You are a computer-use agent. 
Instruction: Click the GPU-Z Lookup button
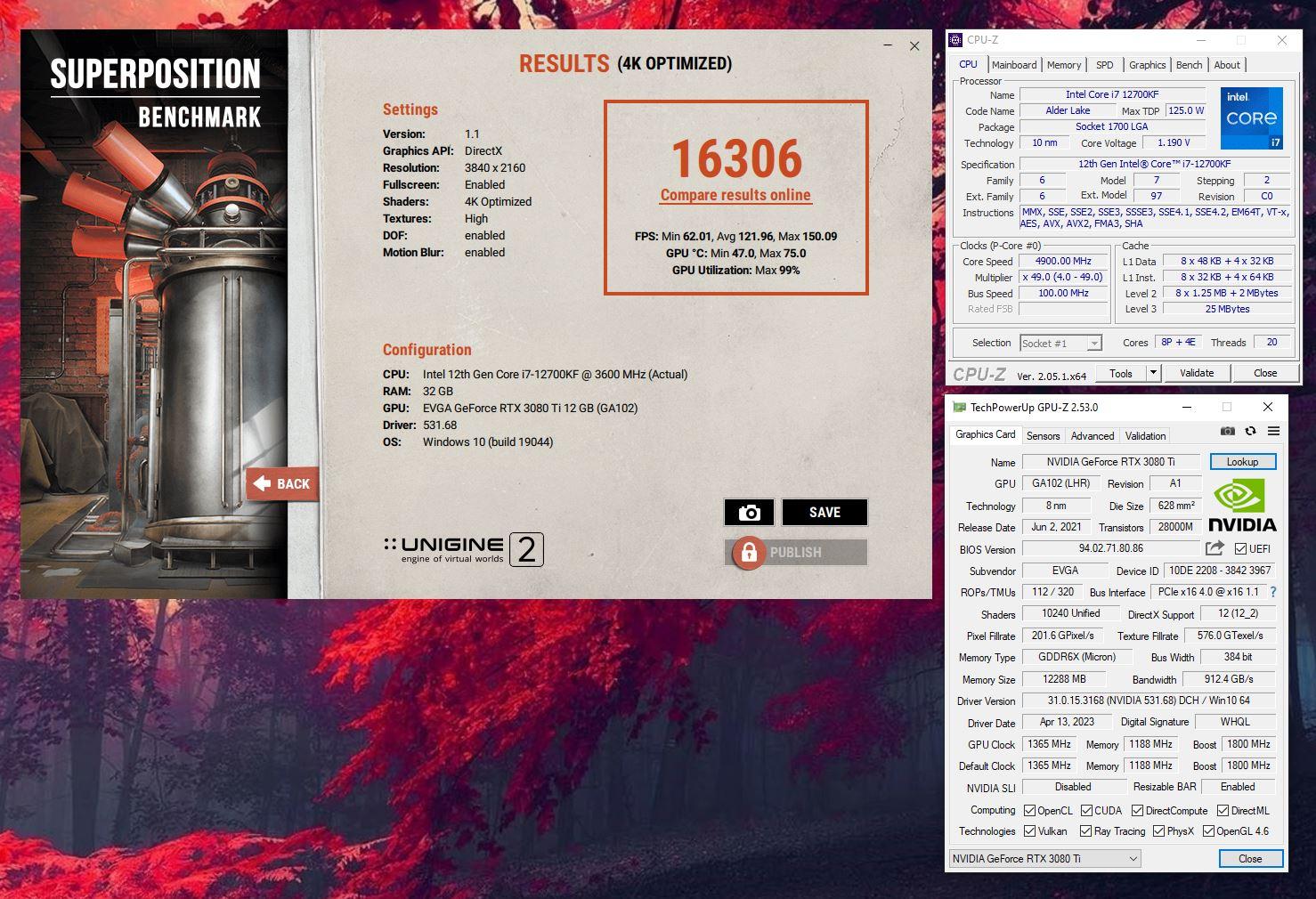click(x=1242, y=462)
